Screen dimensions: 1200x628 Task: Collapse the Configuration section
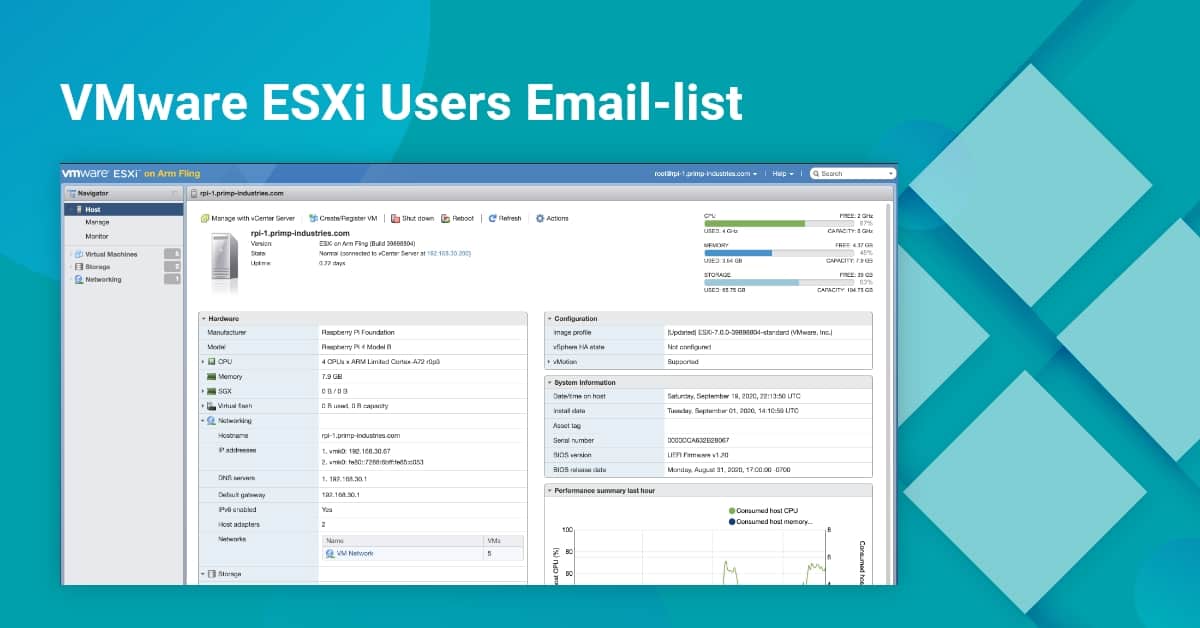549,318
